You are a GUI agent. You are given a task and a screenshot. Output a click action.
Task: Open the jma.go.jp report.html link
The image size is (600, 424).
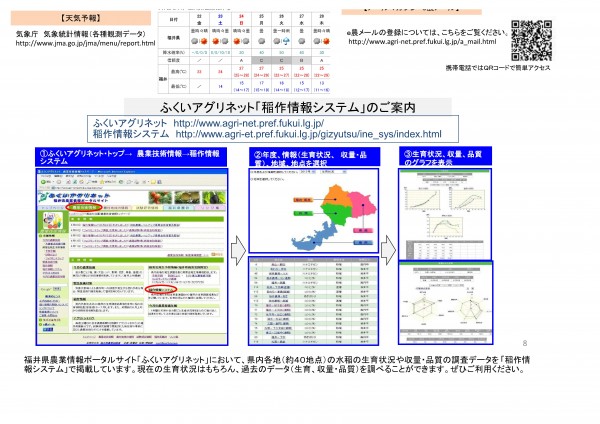85,43
